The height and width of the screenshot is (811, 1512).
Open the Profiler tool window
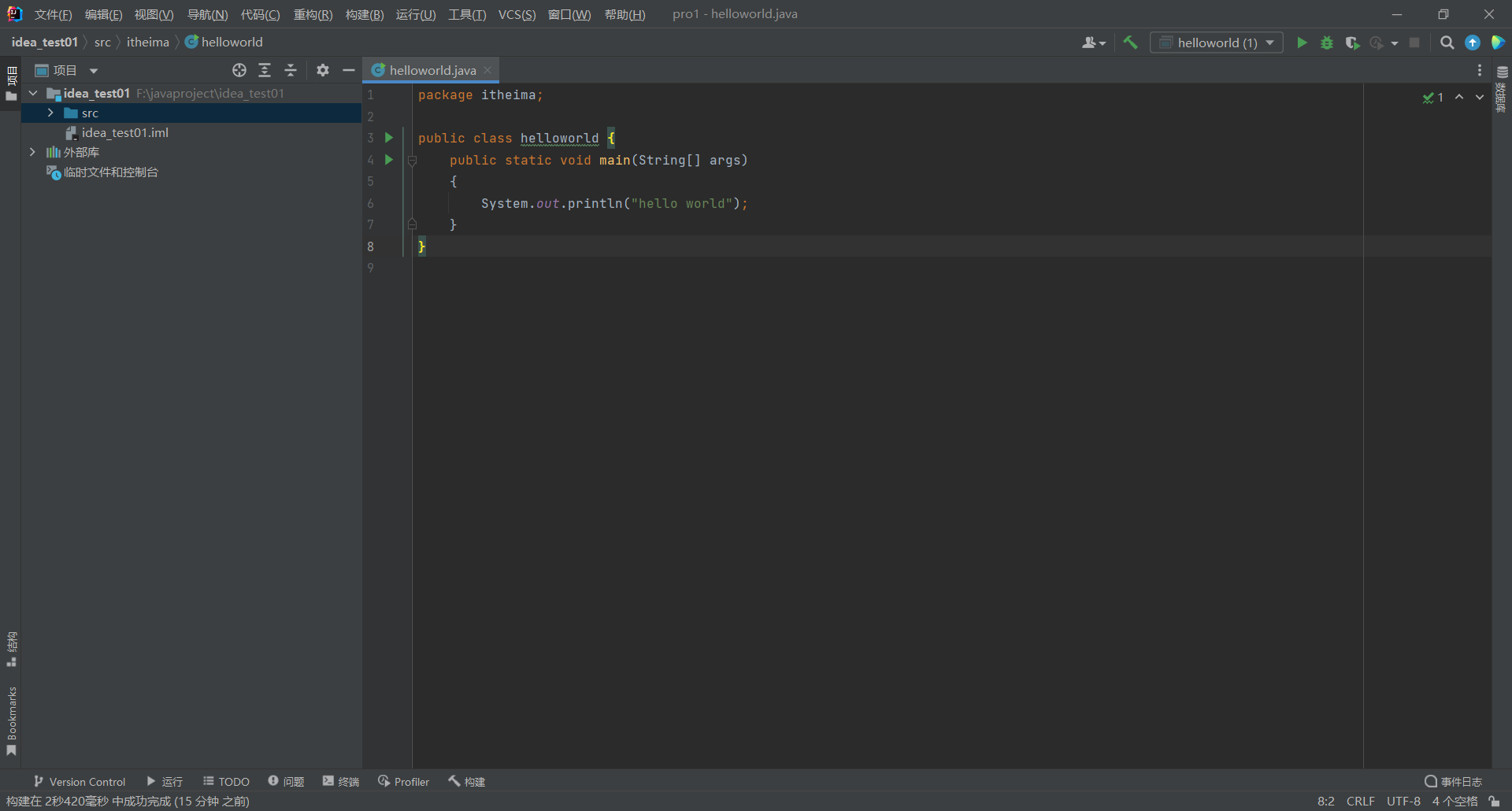(403, 781)
